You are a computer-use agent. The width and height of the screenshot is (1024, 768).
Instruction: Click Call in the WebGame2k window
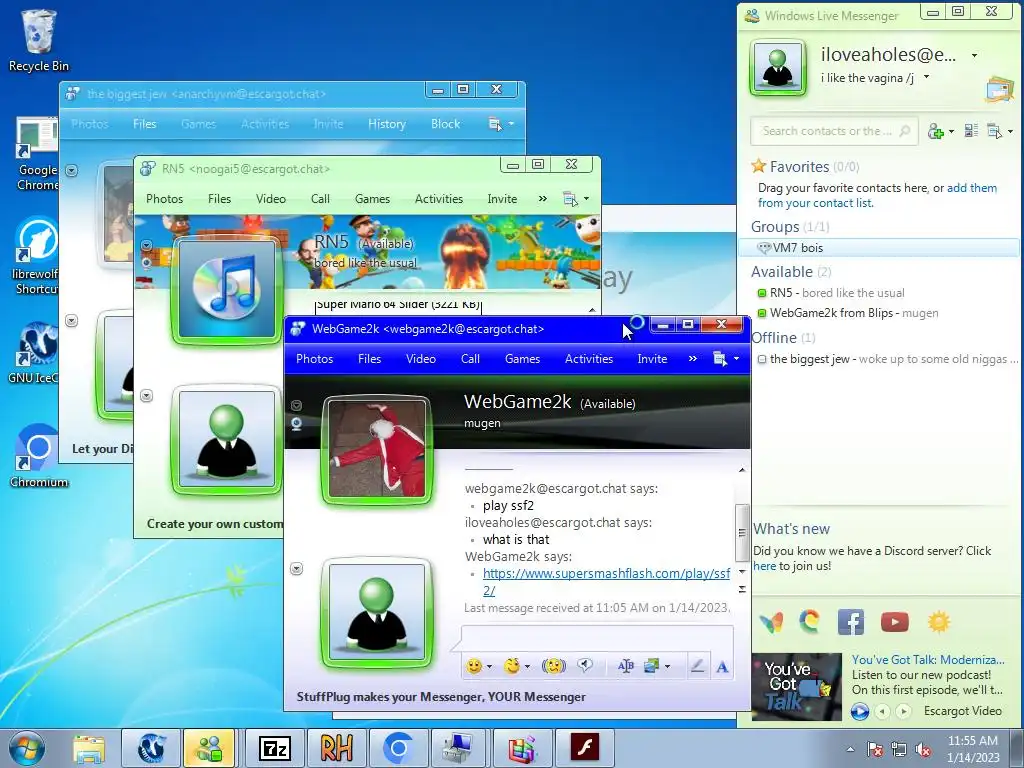click(x=470, y=359)
